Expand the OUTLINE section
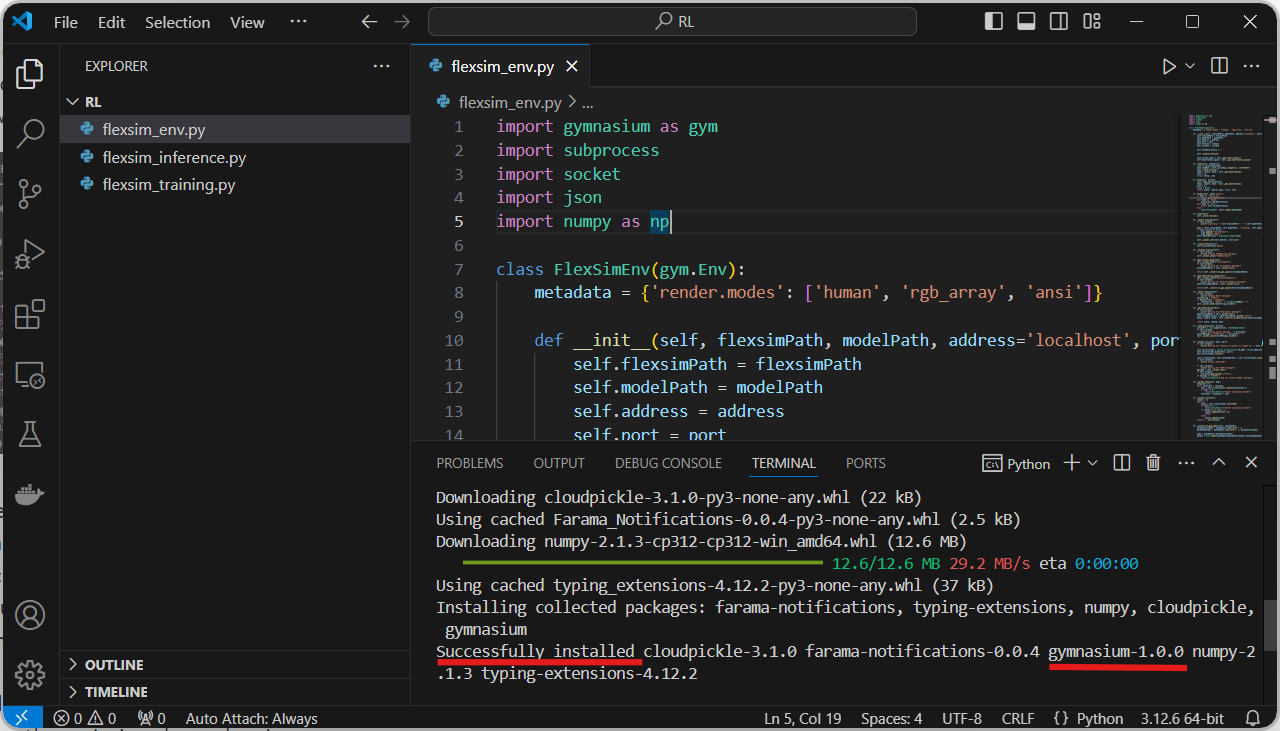This screenshot has height=731, width=1280. pos(114,665)
